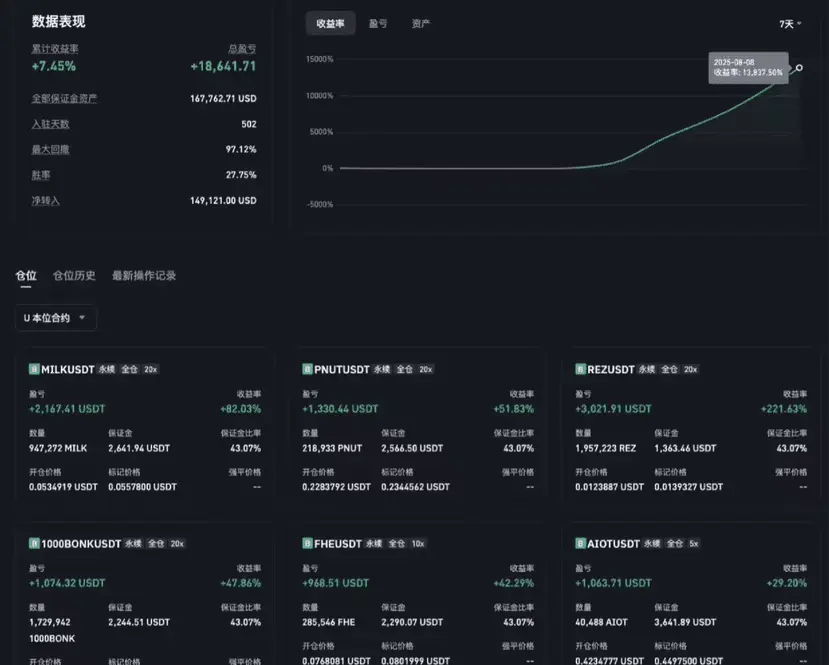The image size is (829, 665).
Task: Click the chart endpoint marker for 2025-08-08
Action: pos(799,68)
